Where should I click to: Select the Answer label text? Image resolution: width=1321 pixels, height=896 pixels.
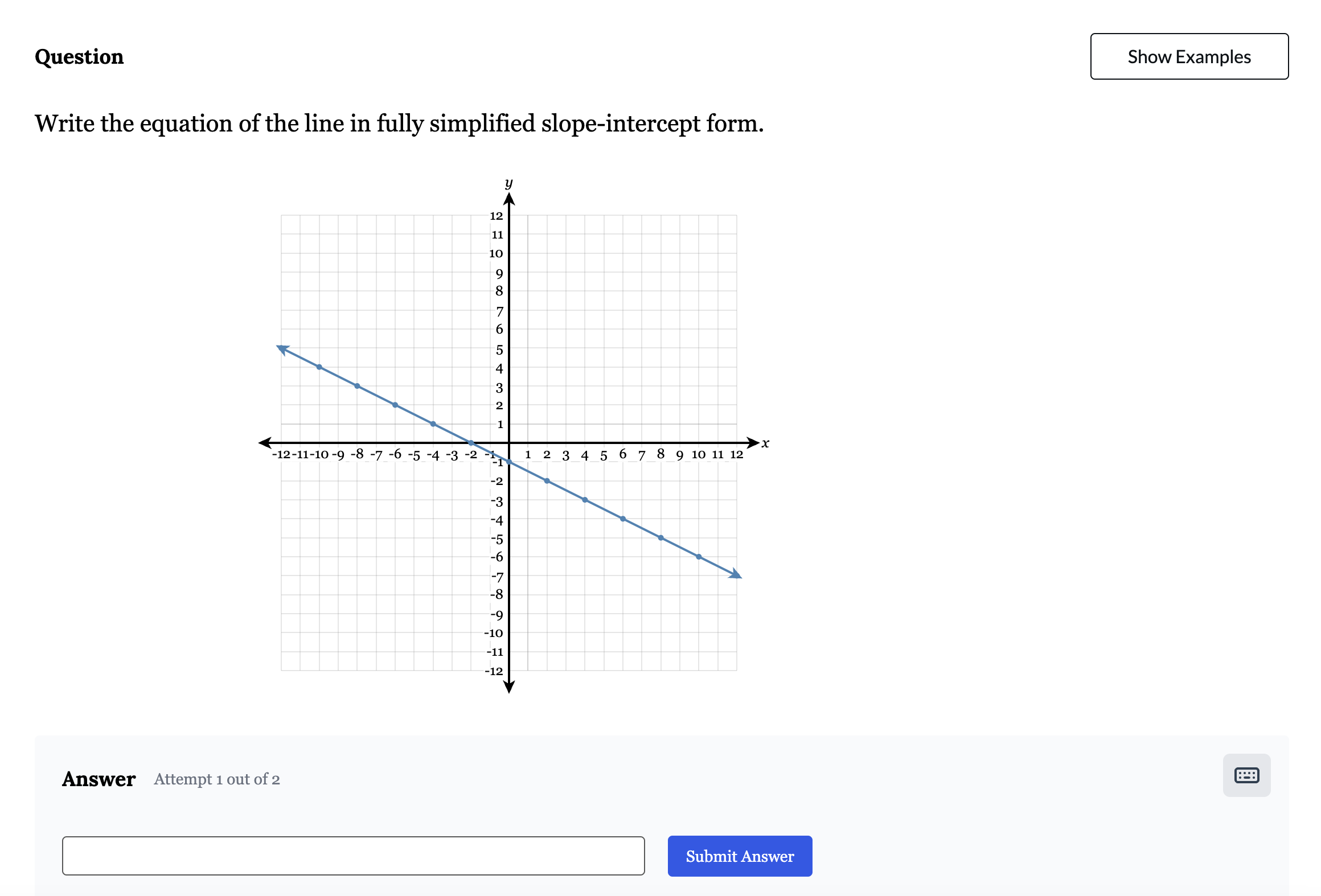click(x=99, y=779)
